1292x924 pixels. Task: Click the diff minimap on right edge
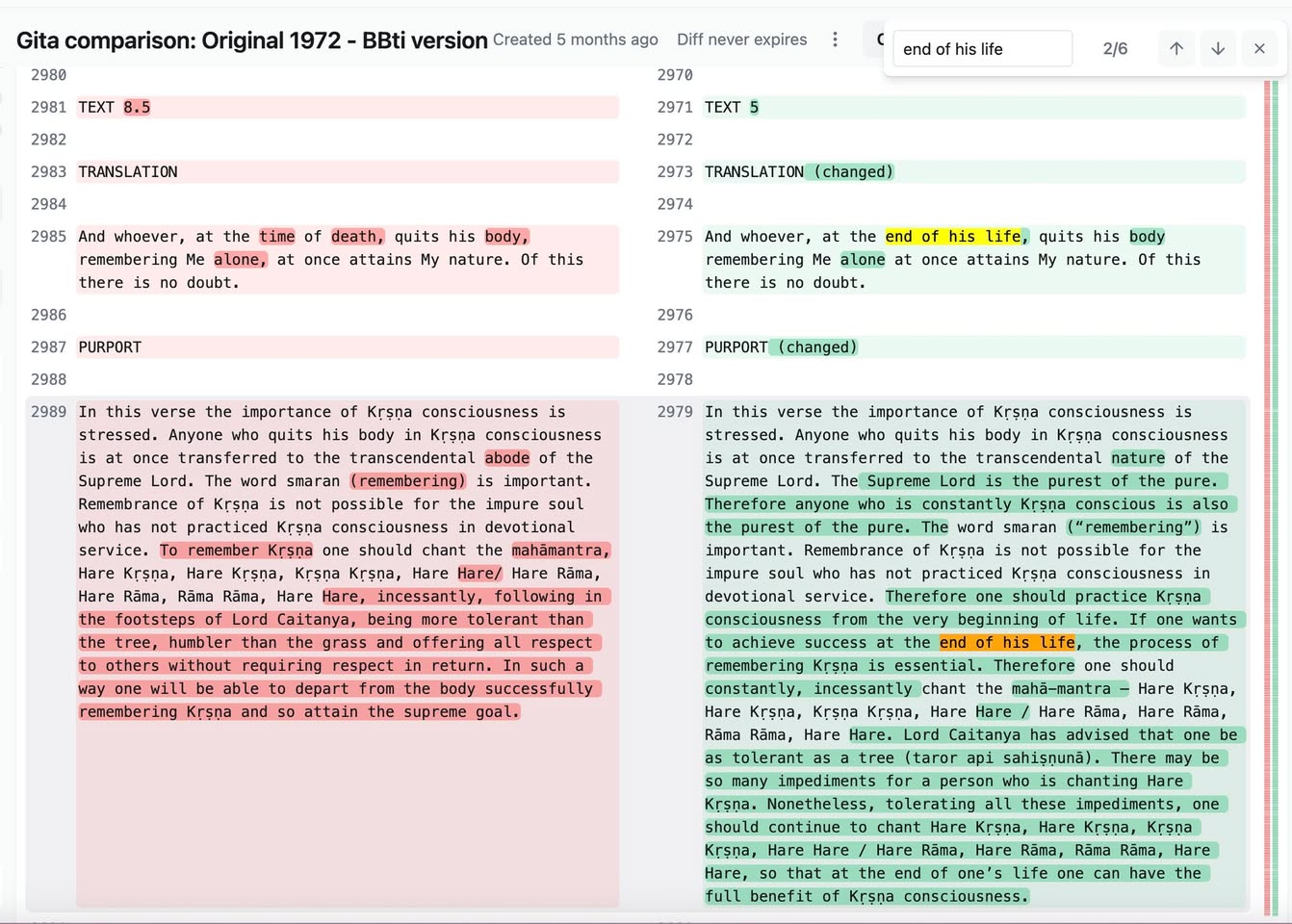click(1271, 481)
